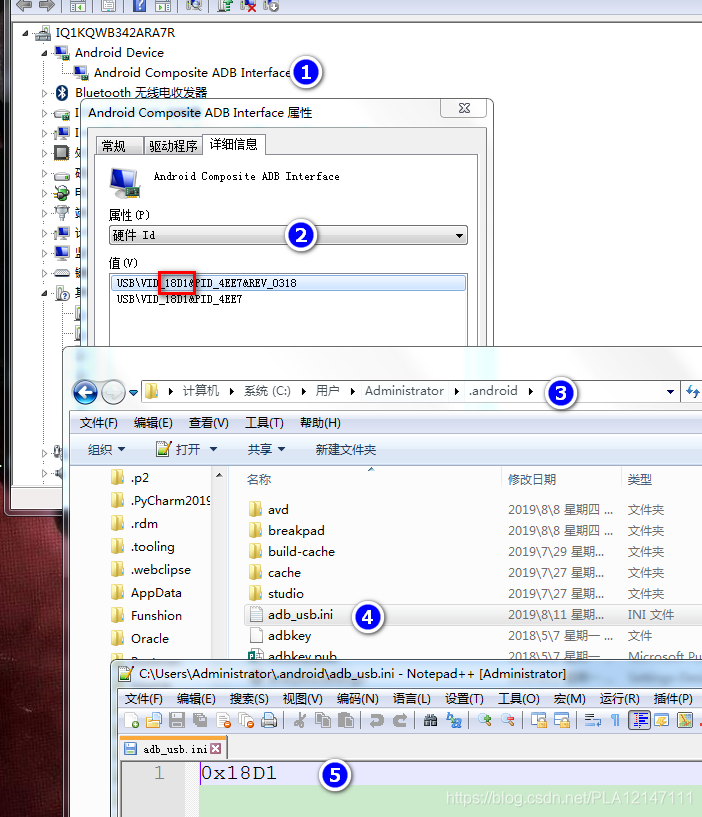The width and height of the screenshot is (702, 817).
Task: Click the Zoom In magnifier icon
Action: click(x=485, y=721)
